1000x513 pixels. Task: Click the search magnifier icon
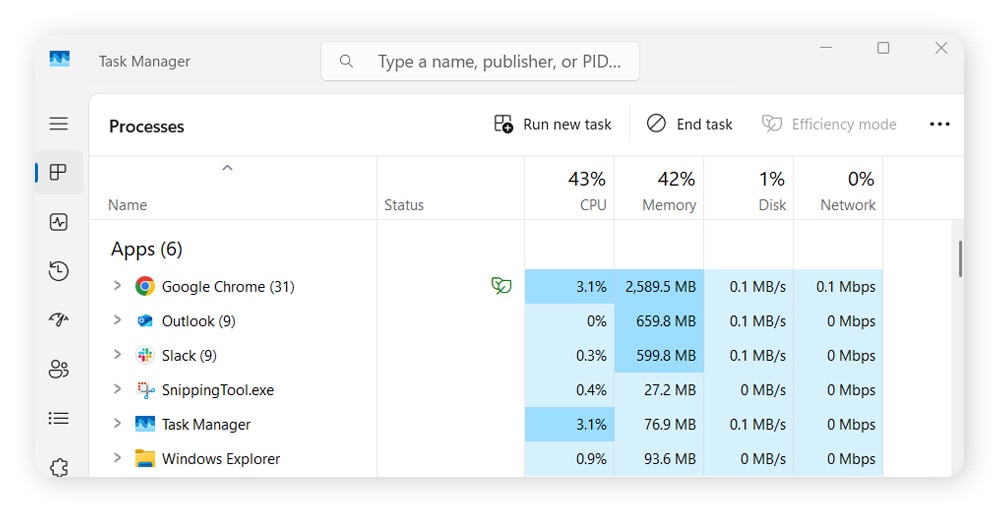click(x=346, y=61)
